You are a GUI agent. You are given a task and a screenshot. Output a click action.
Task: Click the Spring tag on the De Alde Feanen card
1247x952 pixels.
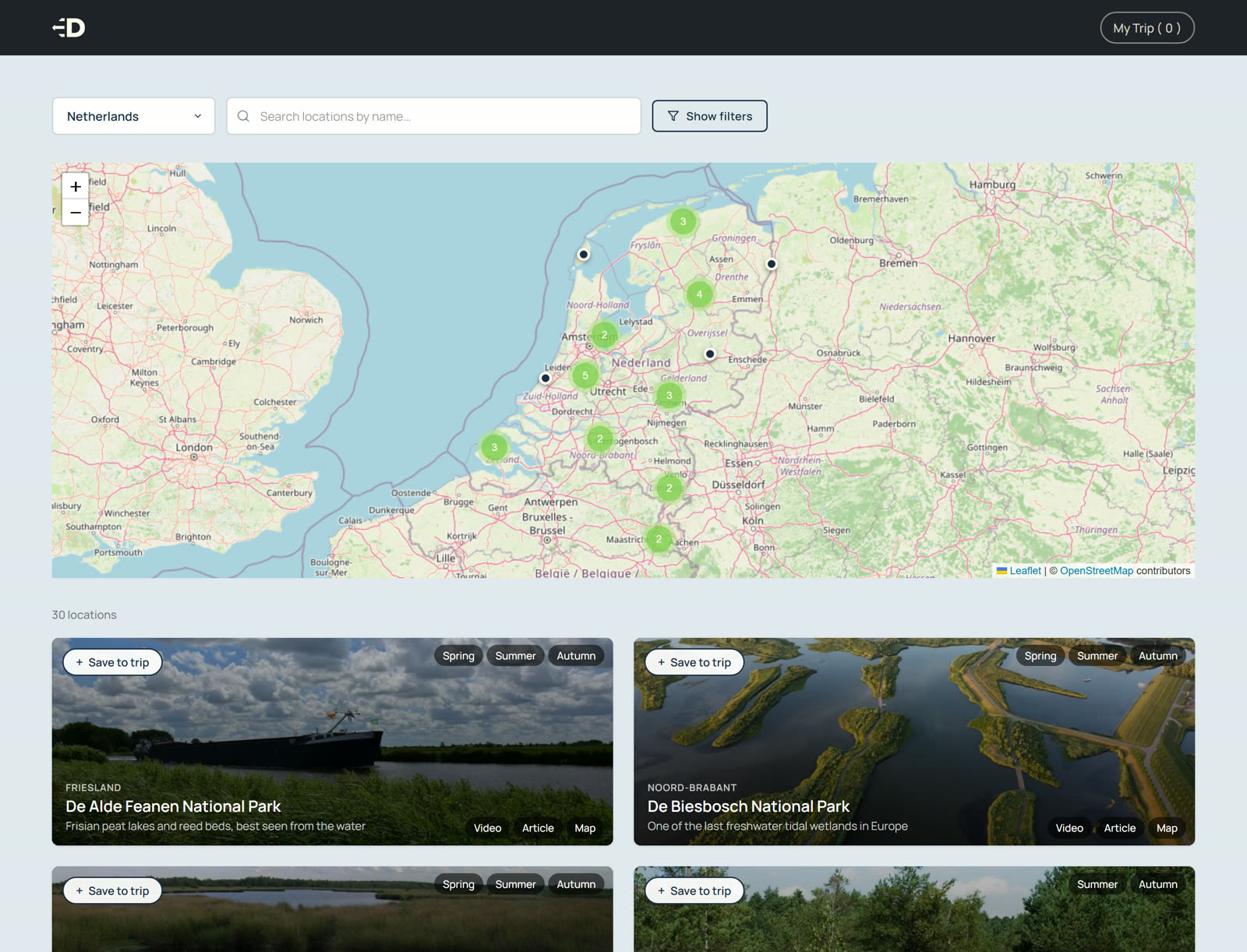click(458, 656)
